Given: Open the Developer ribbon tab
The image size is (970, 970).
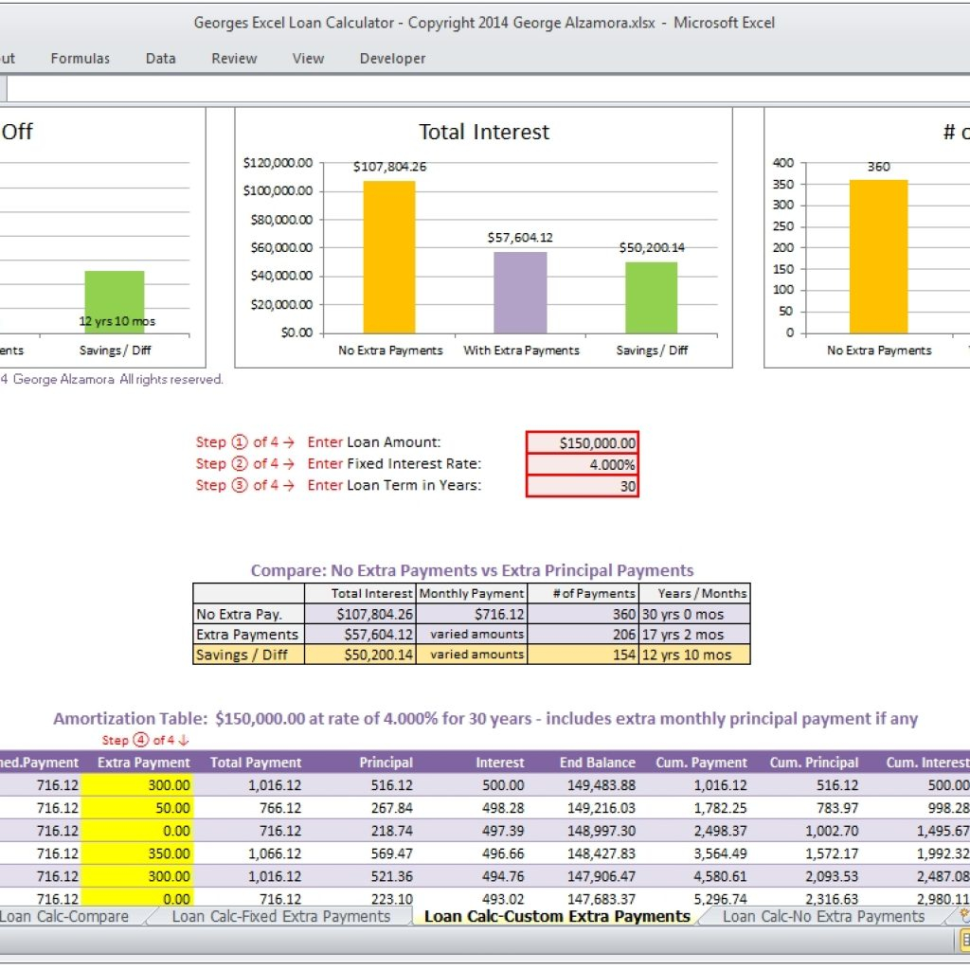Looking at the screenshot, I should click(x=392, y=58).
